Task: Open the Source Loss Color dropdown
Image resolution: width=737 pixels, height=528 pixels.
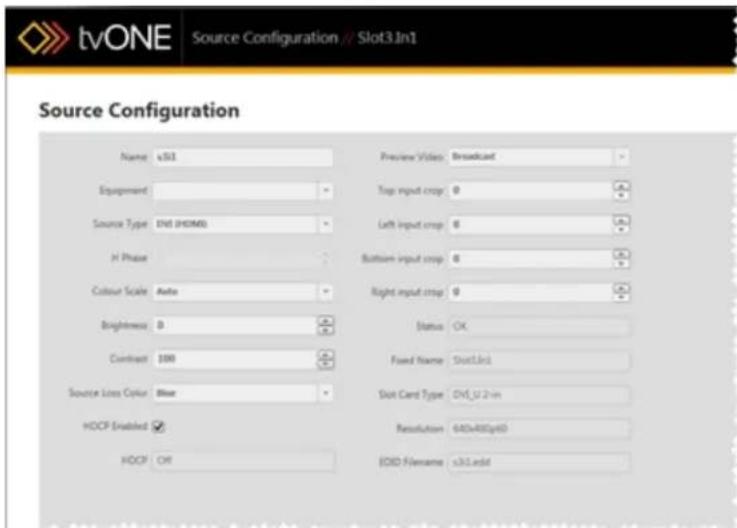Action: 326,393
